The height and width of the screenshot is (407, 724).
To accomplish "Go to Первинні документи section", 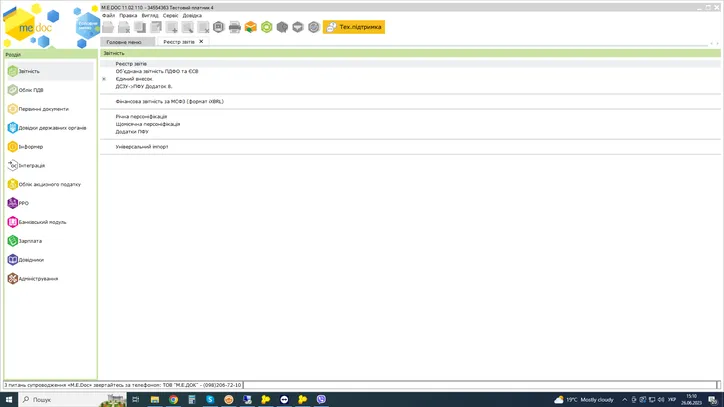I will click(43, 109).
